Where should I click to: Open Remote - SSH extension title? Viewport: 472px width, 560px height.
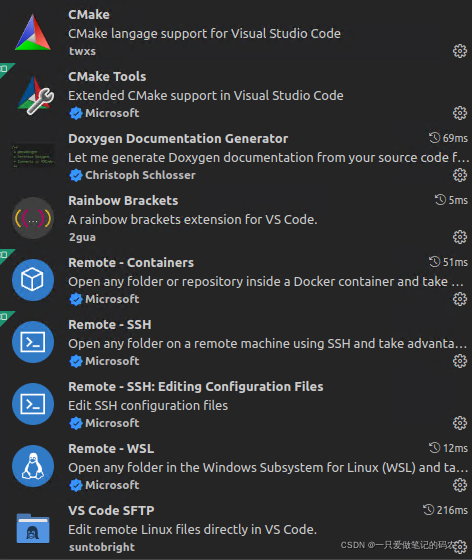pos(110,325)
